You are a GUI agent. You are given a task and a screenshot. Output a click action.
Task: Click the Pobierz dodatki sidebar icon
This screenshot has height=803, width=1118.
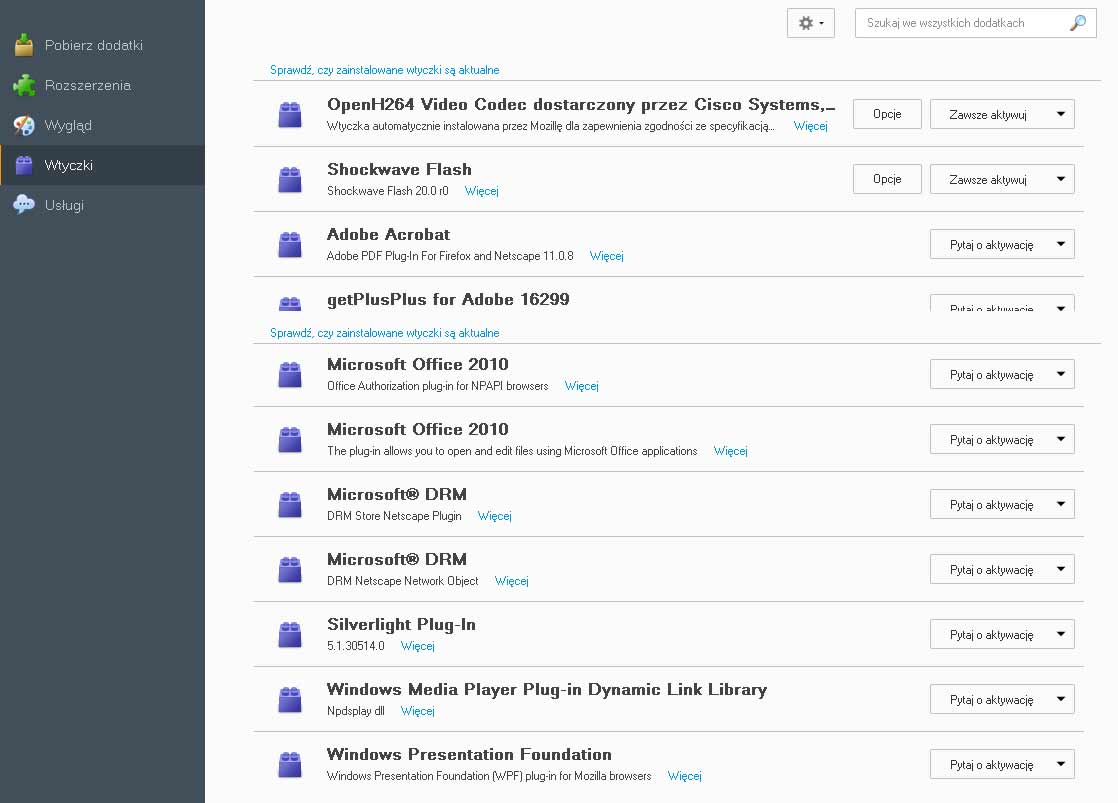[24, 45]
